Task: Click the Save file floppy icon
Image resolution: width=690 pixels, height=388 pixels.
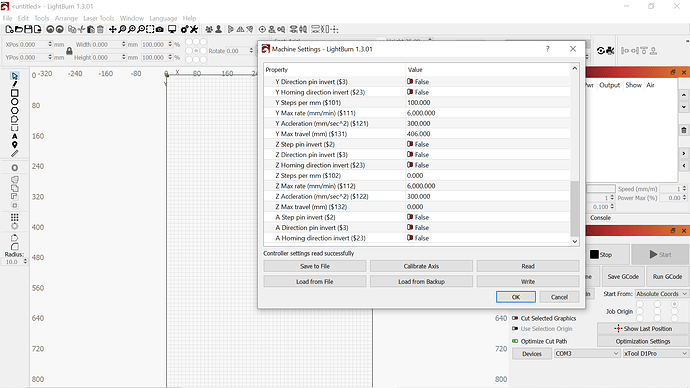Action: (x=28, y=29)
